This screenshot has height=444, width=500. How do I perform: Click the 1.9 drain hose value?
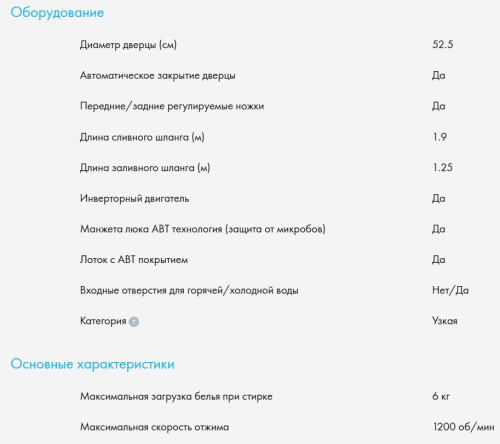pos(440,137)
